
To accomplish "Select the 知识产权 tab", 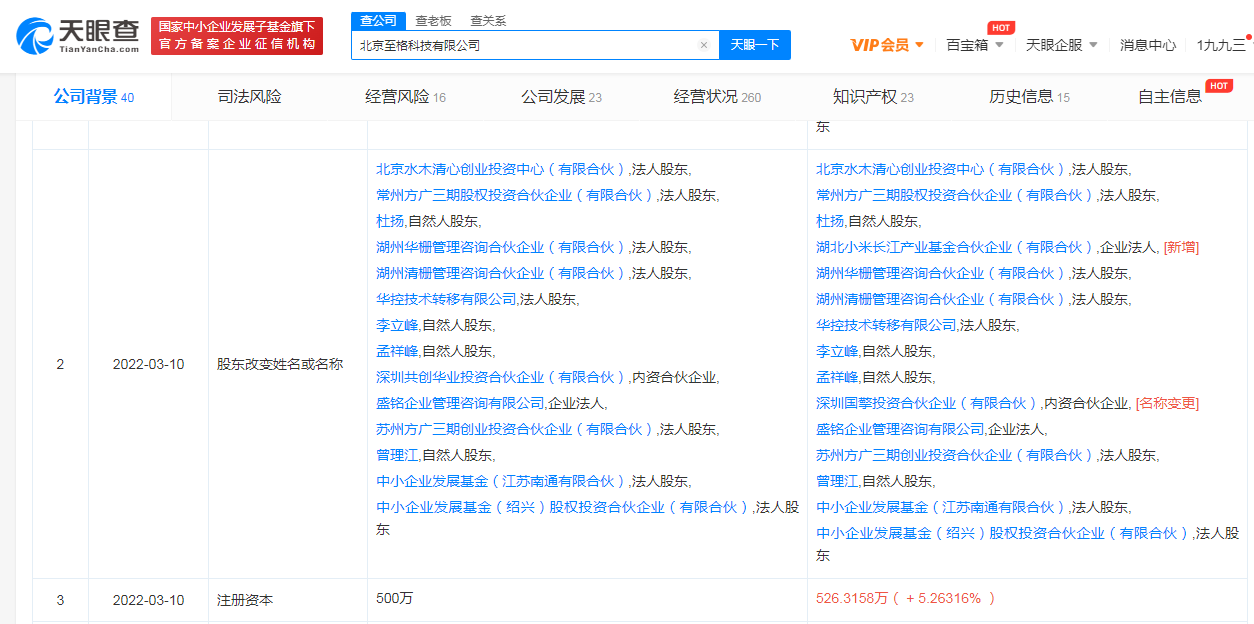I will click(x=873, y=97).
